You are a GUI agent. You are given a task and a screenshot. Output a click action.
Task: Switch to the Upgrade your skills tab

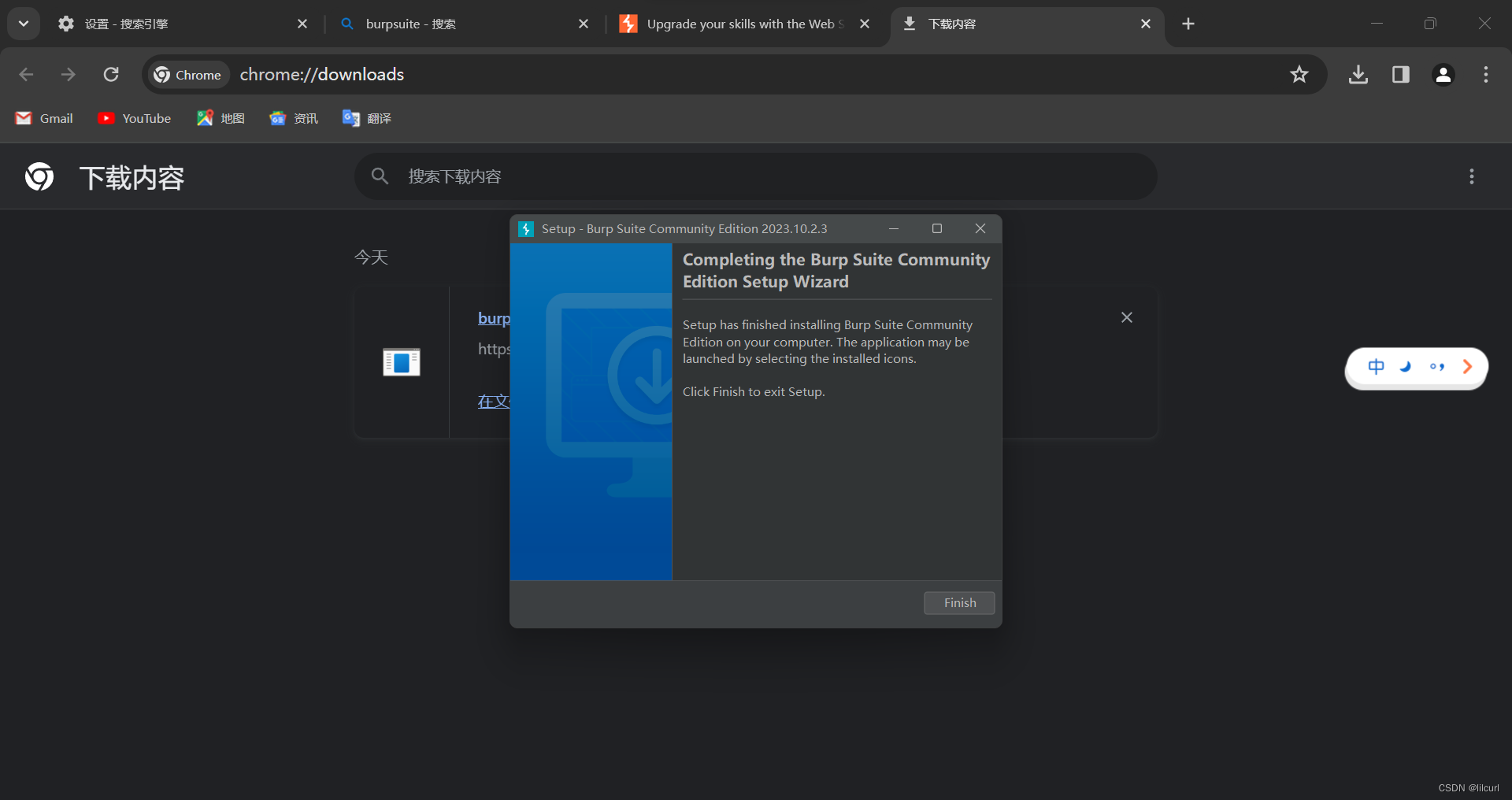pyautogui.click(x=744, y=24)
